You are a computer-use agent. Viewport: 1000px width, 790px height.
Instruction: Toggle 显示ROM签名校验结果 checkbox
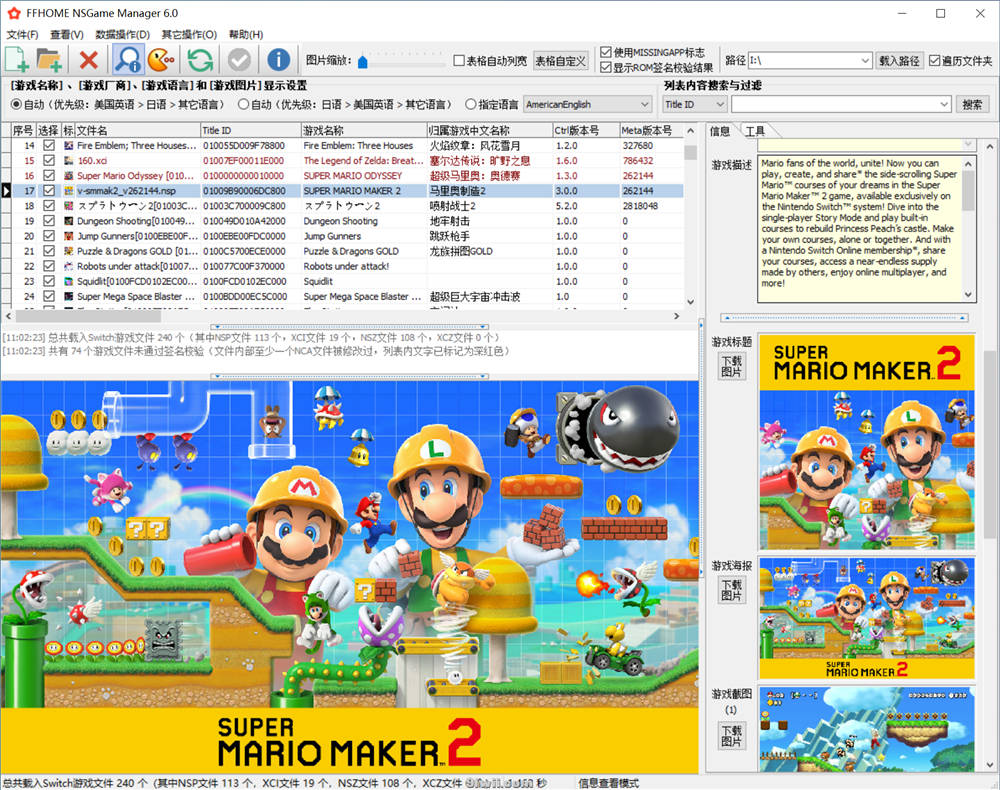coord(606,67)
